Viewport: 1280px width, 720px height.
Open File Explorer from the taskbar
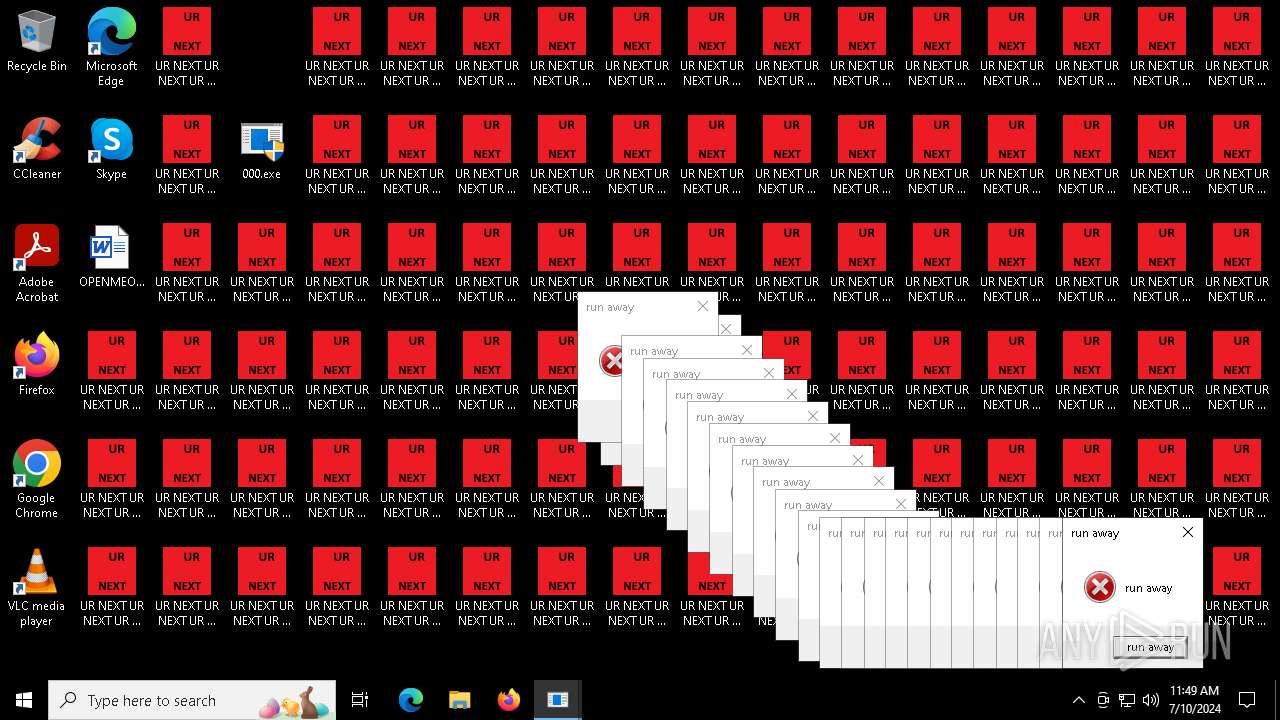click(460, 700)
